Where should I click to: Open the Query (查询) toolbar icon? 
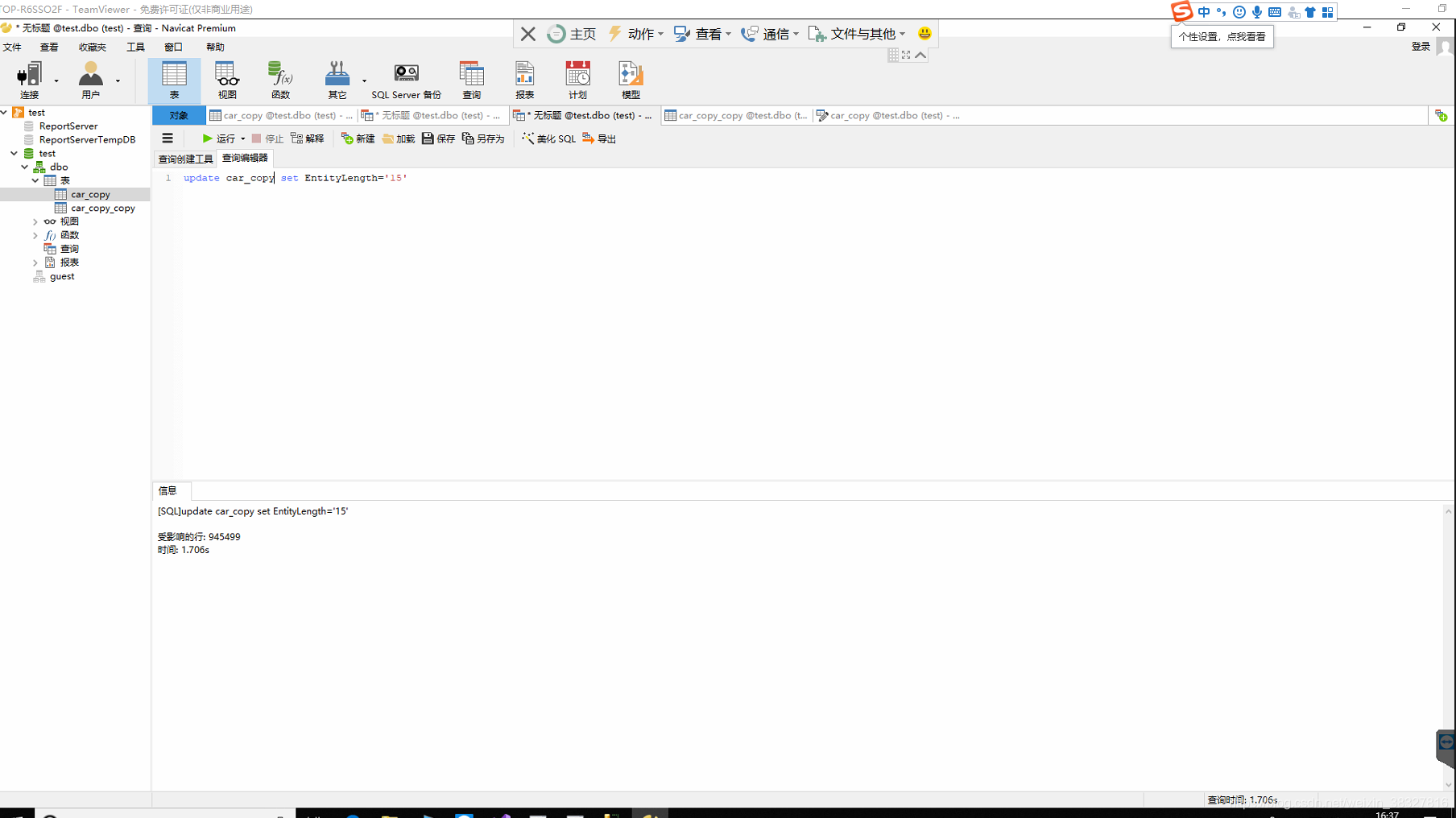[x=472, y=80]
